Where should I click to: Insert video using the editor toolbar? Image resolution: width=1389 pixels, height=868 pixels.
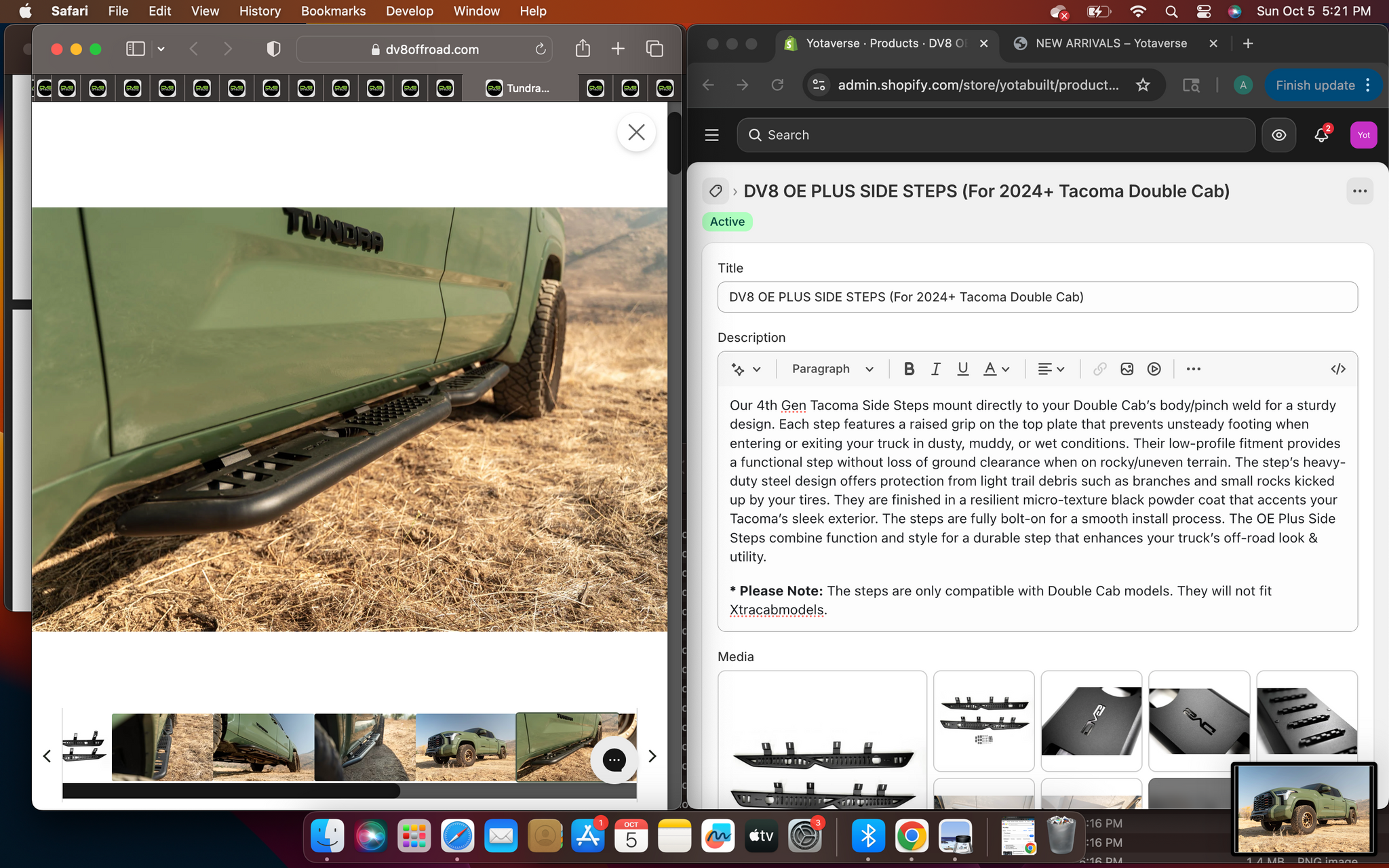[1154, 369]
